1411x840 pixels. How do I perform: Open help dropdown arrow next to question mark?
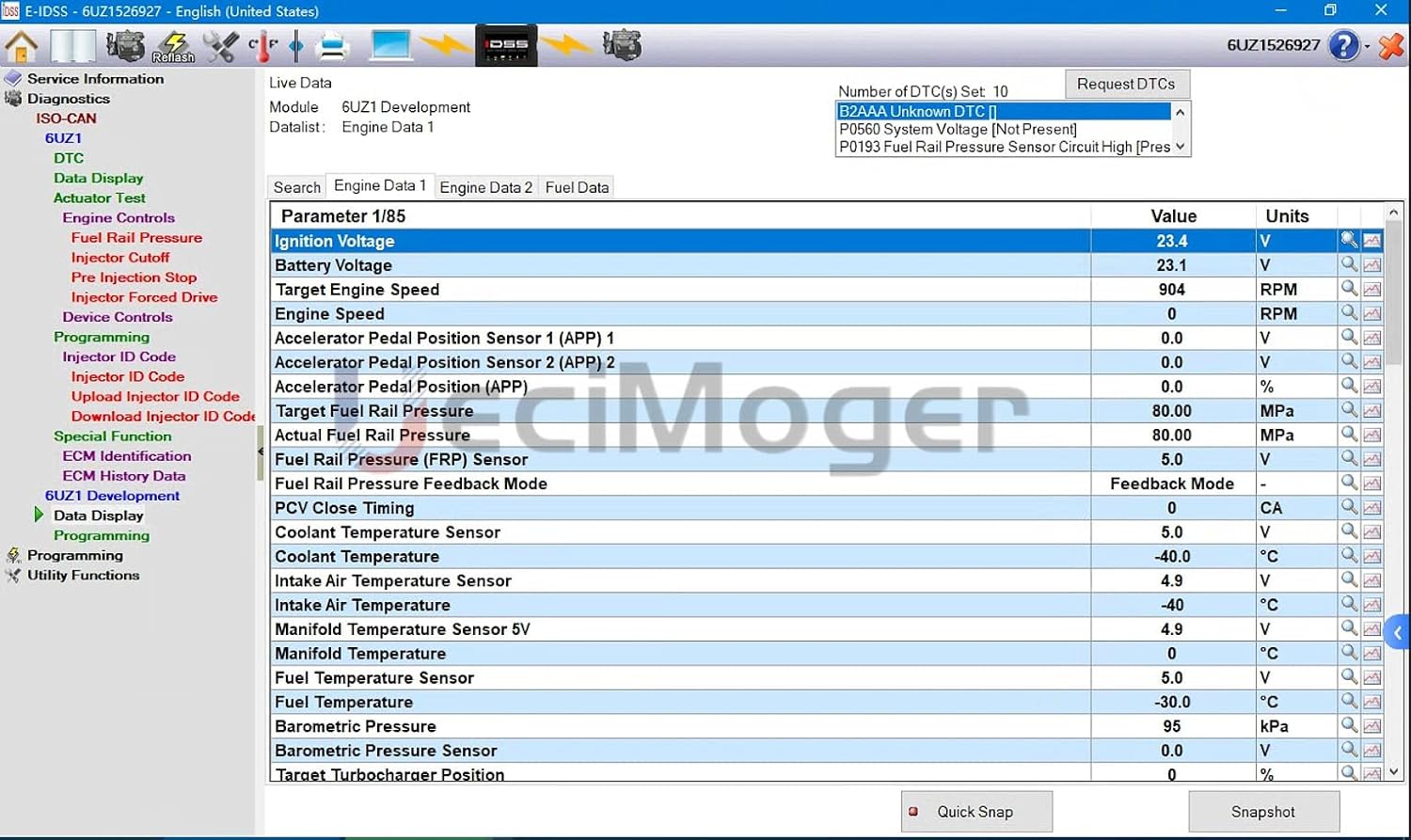coord(1367,47)
